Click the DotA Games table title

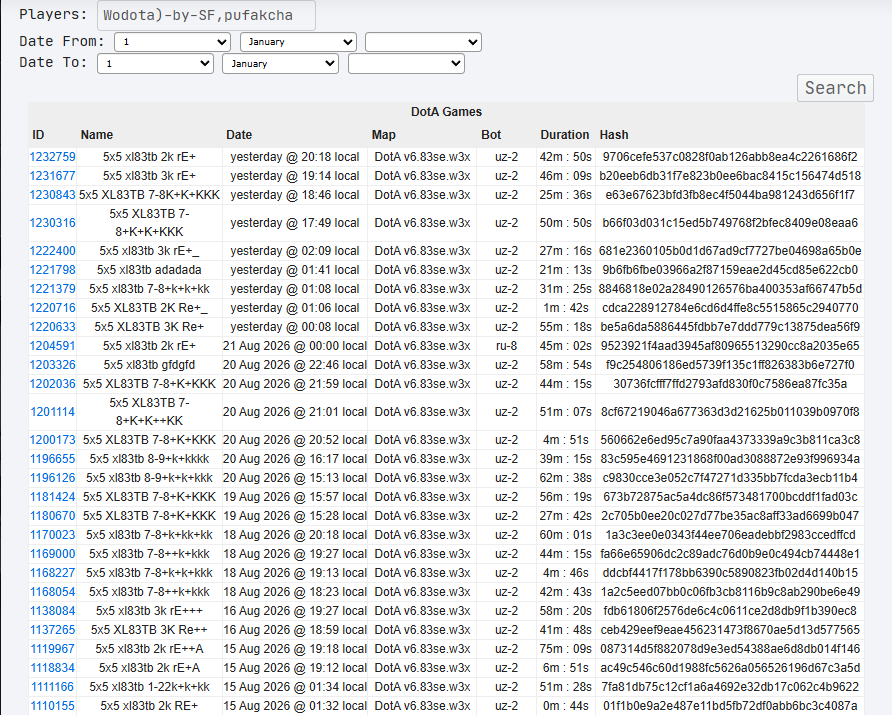tap(447, 112)
